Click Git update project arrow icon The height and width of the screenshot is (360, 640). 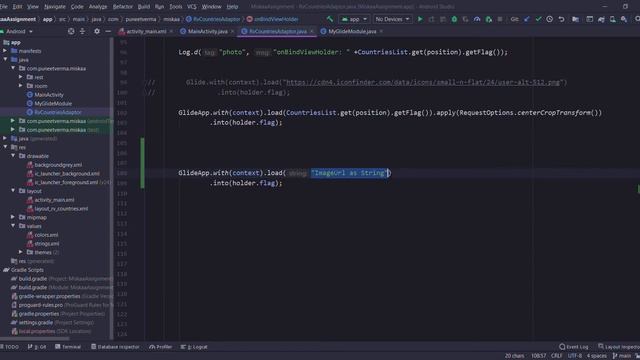click(x=527, y=19)
